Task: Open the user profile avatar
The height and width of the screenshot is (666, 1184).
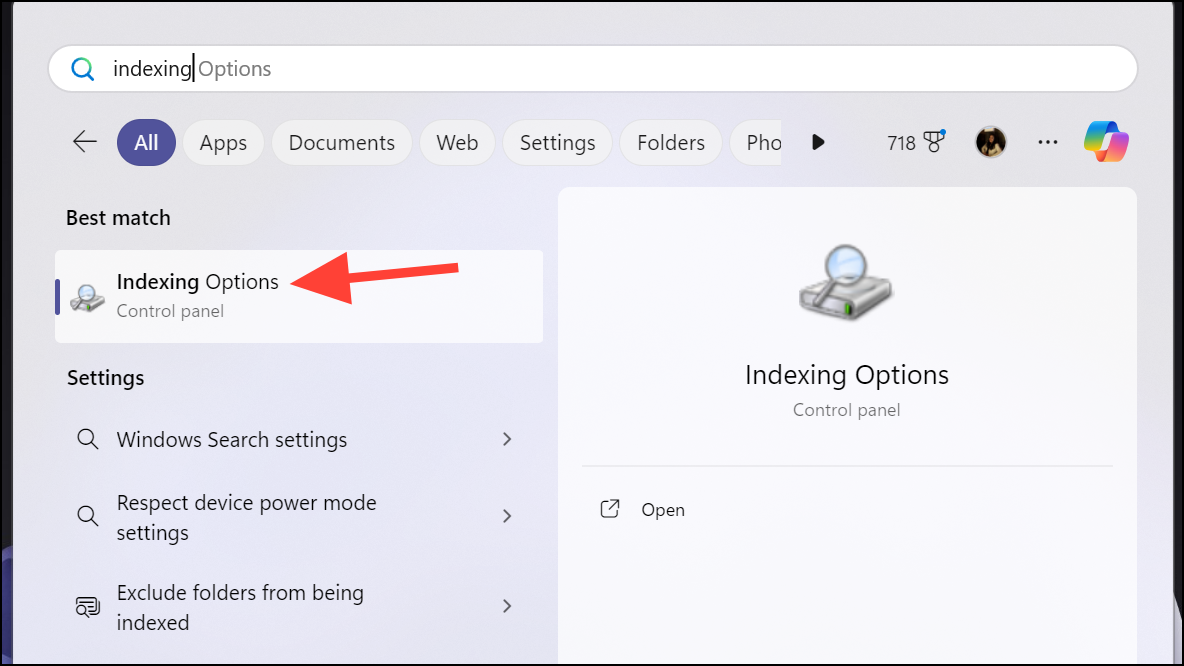Action: pos(991,142)
